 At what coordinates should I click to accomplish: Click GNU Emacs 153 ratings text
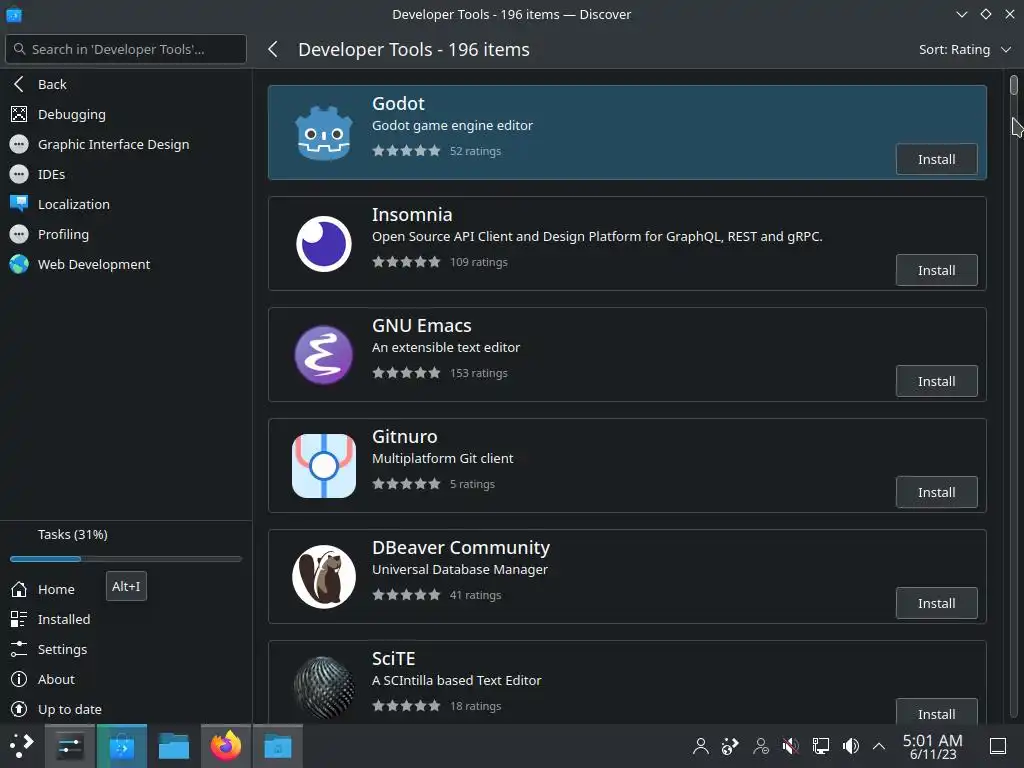pos(478,373)
